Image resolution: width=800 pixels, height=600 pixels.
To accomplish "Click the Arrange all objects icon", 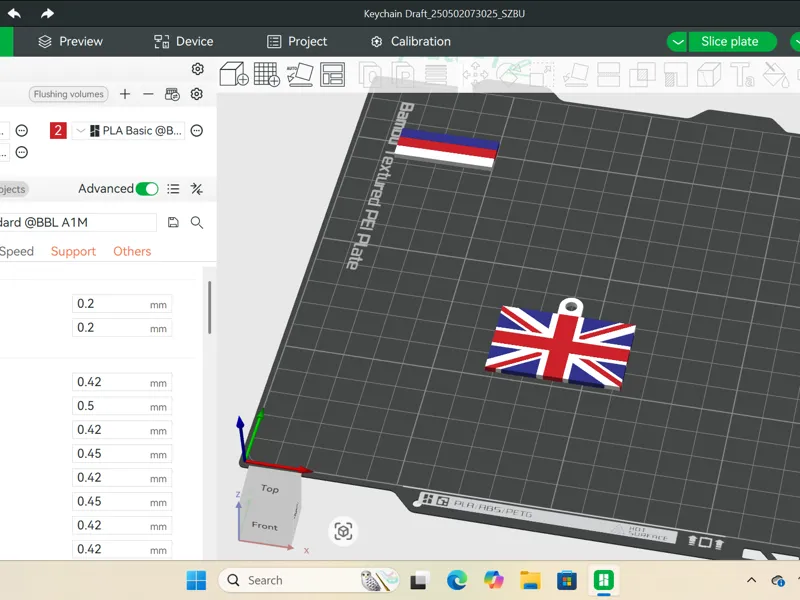I will [333, 74].
